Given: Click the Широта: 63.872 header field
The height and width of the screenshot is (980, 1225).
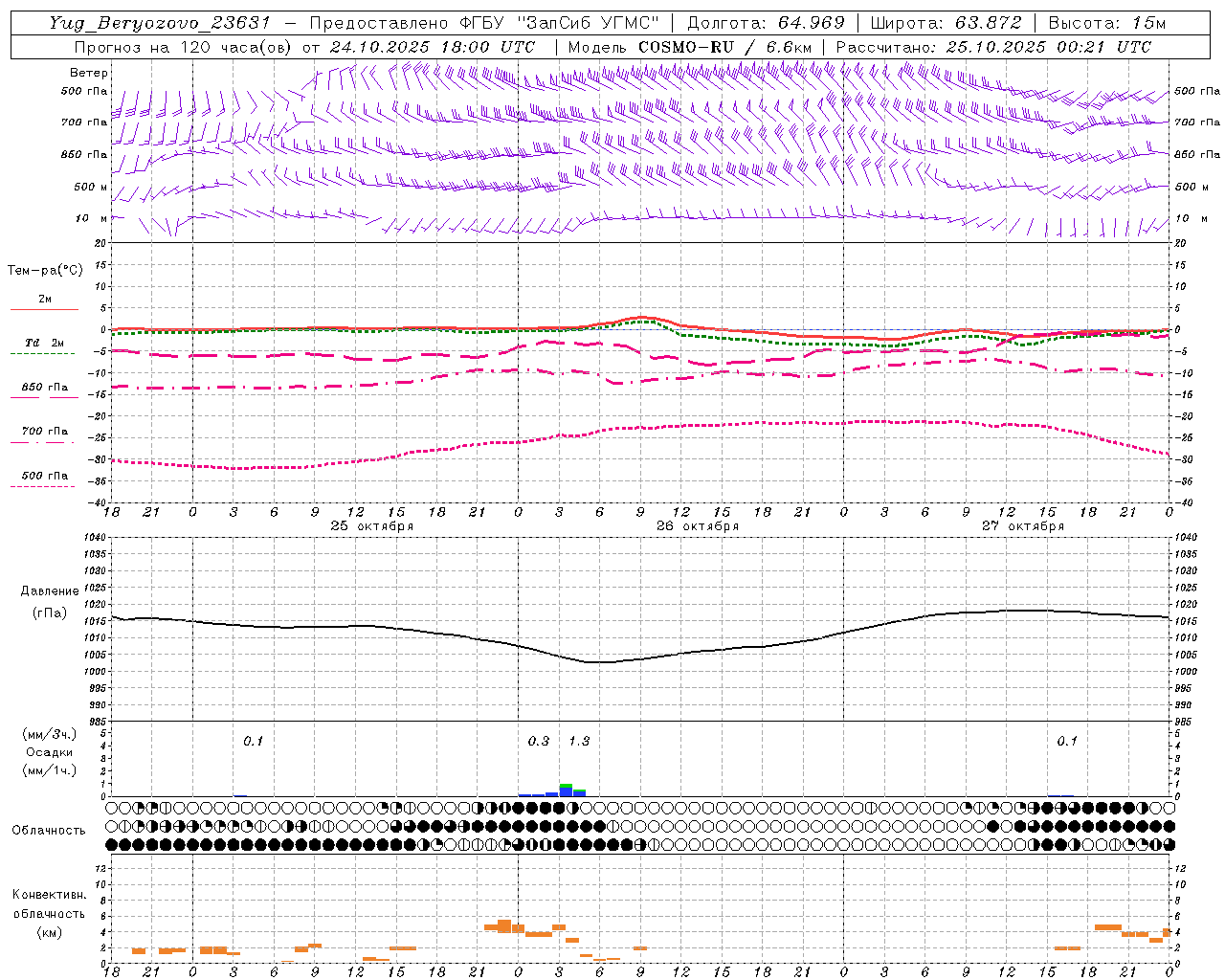Looking at the screenshot, I should point(947,22).
